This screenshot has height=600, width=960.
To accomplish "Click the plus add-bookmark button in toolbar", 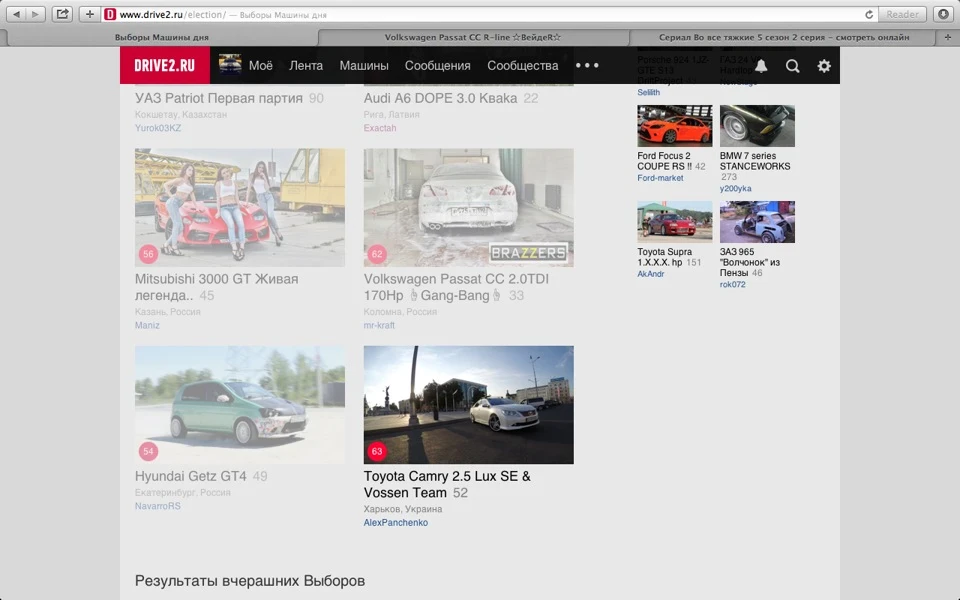I will pos(89,14).
